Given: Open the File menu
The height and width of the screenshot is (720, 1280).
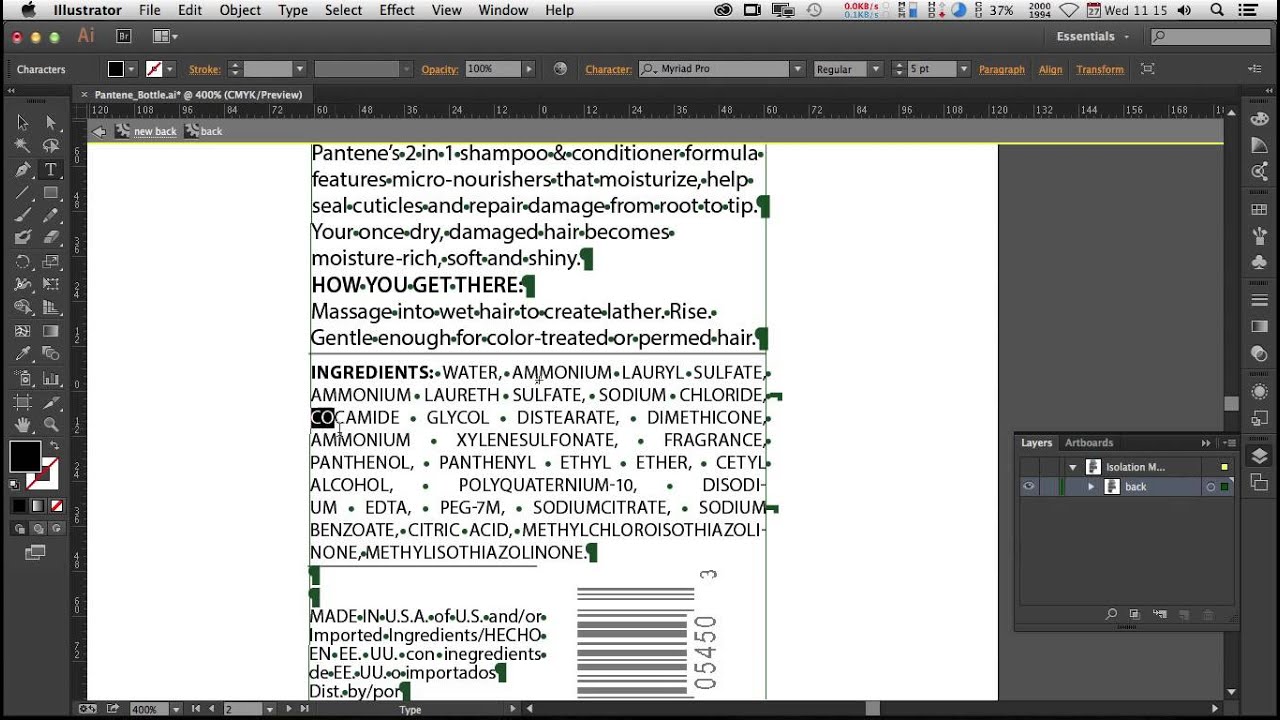Looking at the screenshot, I should click(x=150, y=10).
